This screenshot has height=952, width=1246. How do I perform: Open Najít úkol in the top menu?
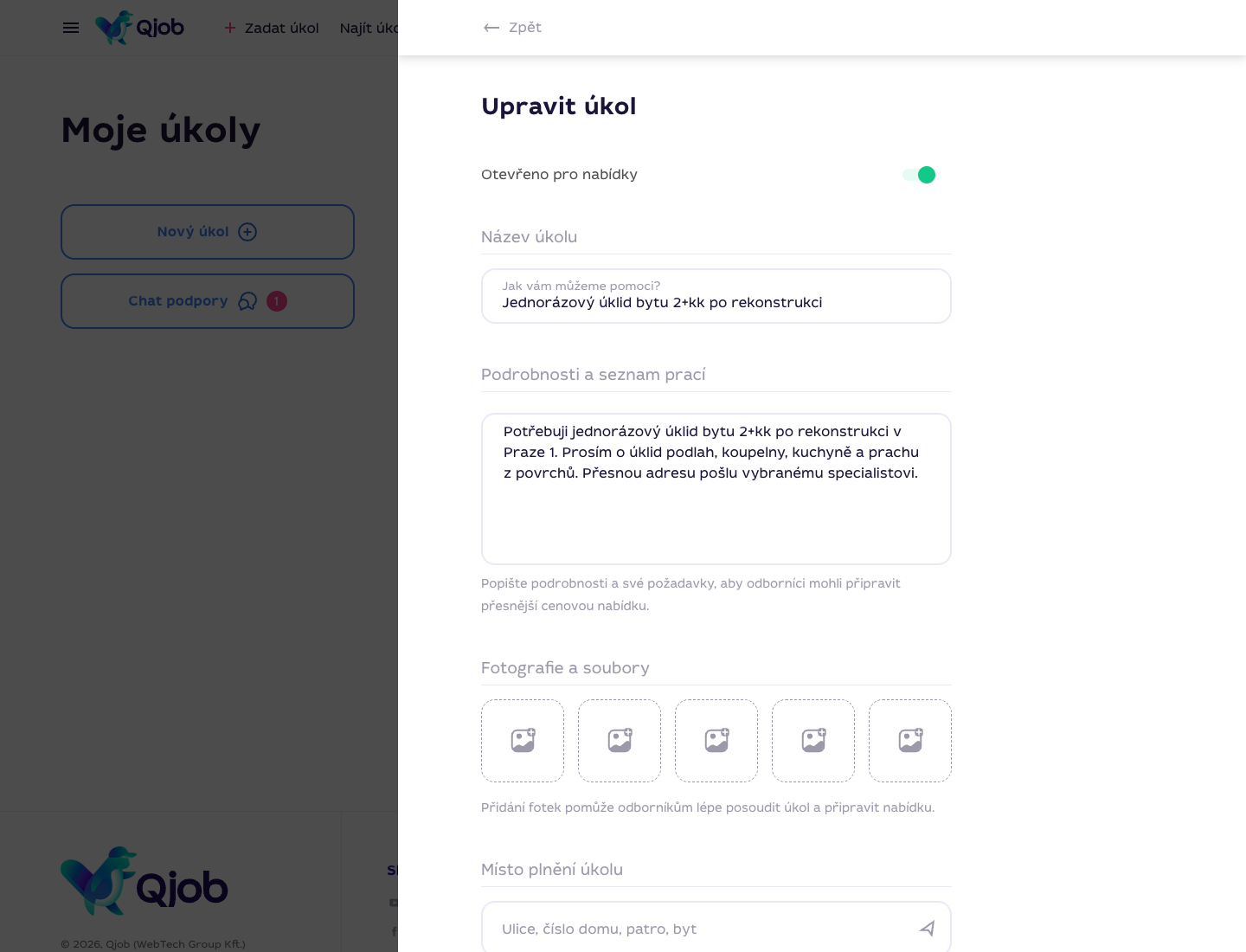[x=369, y=28]
